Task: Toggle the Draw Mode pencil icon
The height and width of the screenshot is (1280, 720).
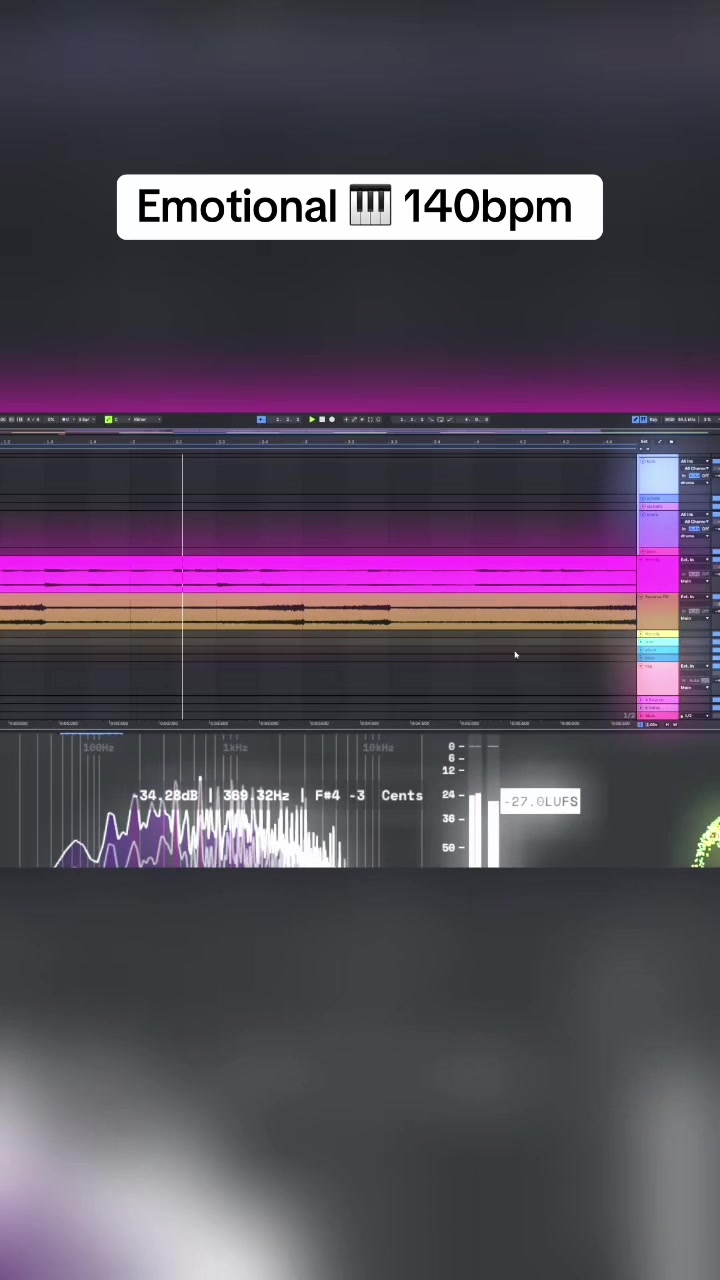Action: [635, 419]
